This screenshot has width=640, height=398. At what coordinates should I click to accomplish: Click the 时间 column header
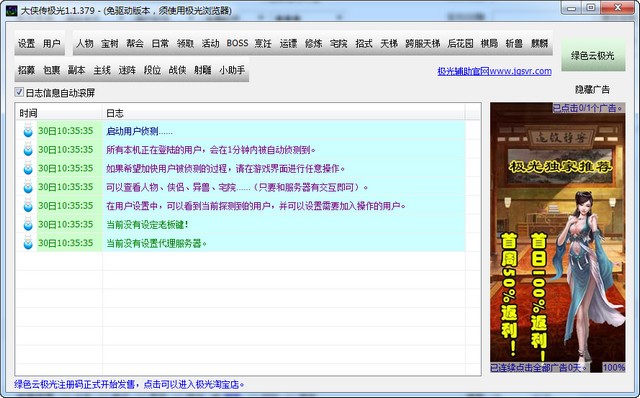tap(59, 113)
